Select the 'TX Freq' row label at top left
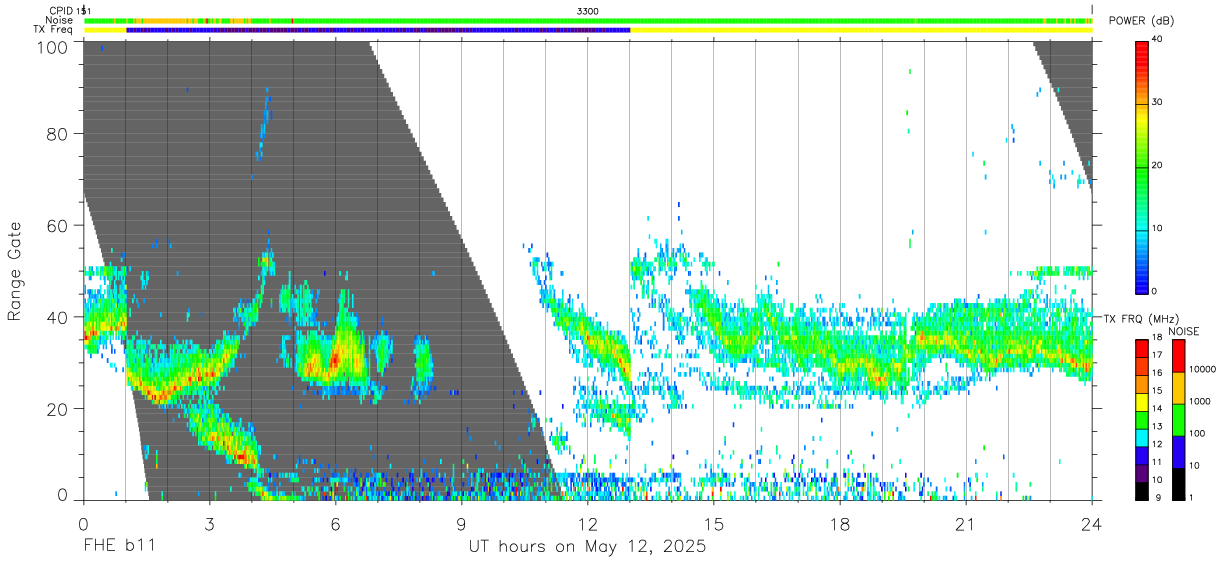Viewport: 1228px width, 567px height. (x=53, y=30)
